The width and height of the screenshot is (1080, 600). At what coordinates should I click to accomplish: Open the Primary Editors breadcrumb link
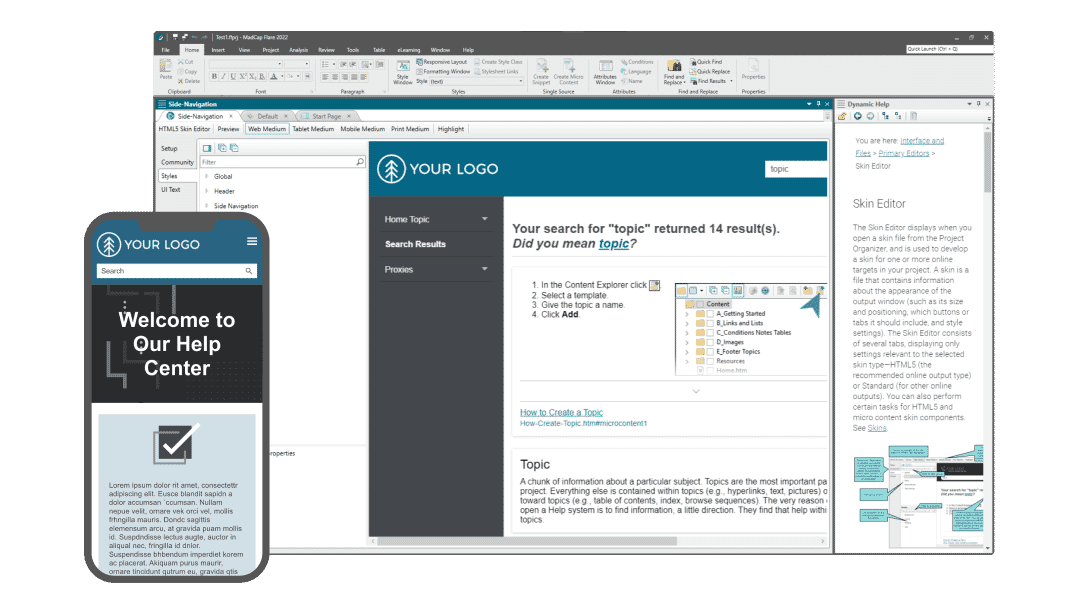(904, 153)
